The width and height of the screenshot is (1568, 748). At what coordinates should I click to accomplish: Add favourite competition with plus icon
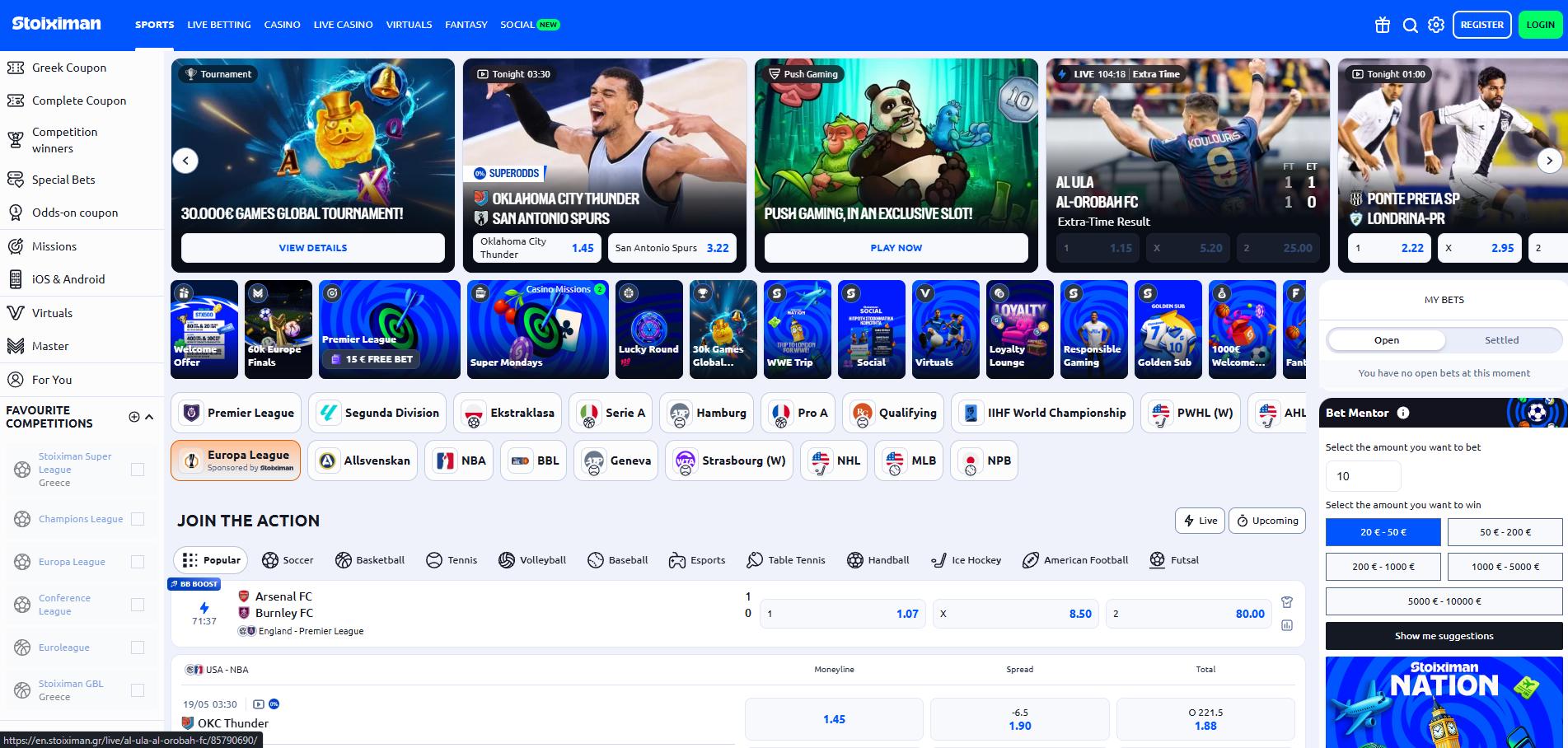pyautogui.click(x=134, y=417)
